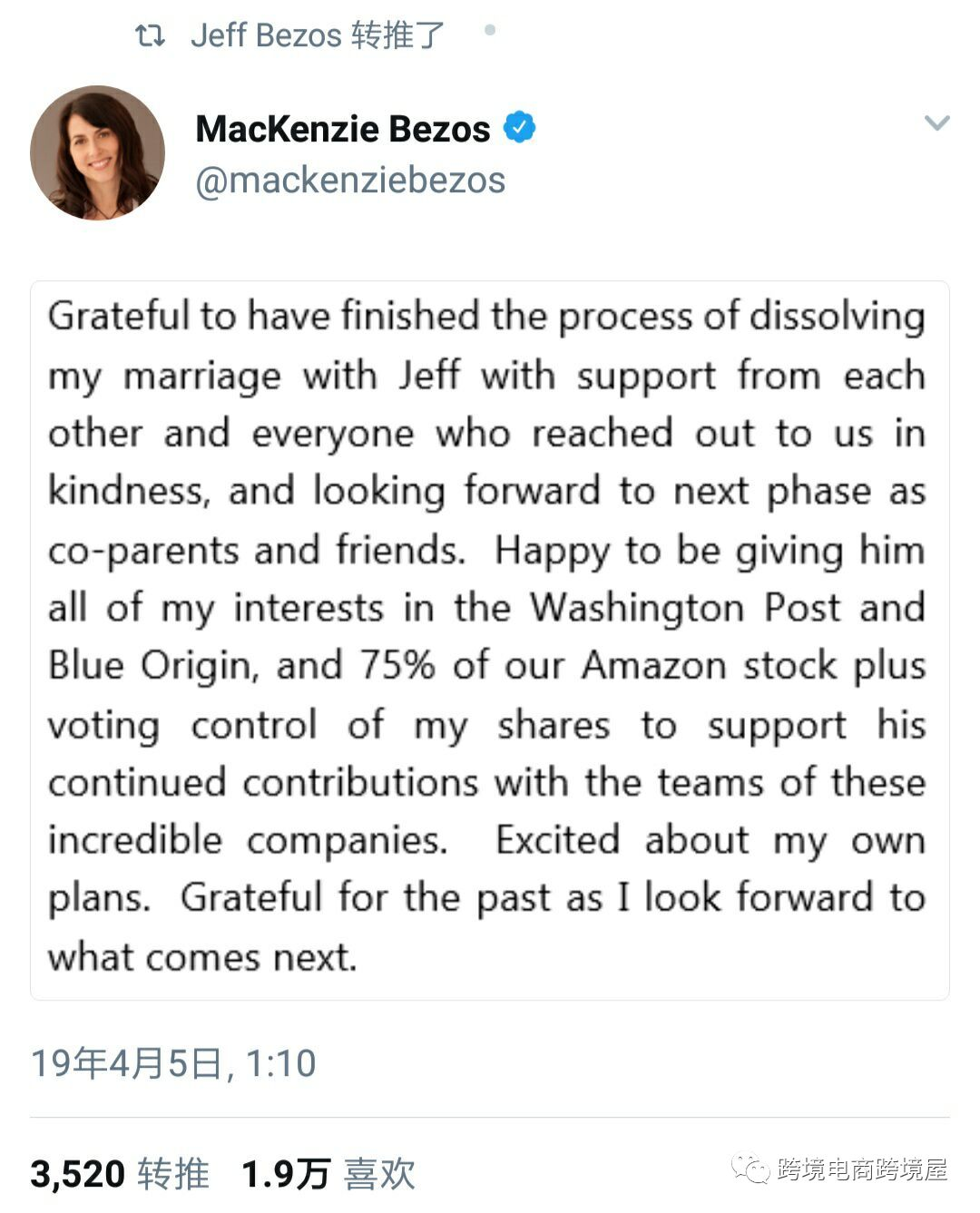Open MacKenzie Bezos's profile photo
Viewport: 980px width, 1213px height.
(x=98, y=152)
